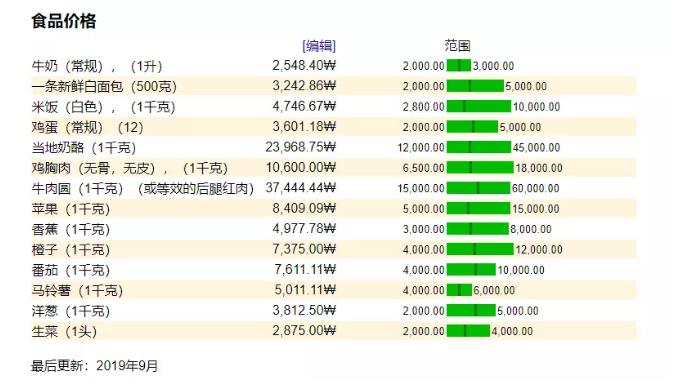The height and width of the screenshot is (391, 673).
Task: Select row label 香蕉（1千克）
Action: click(x=71, y=229)
